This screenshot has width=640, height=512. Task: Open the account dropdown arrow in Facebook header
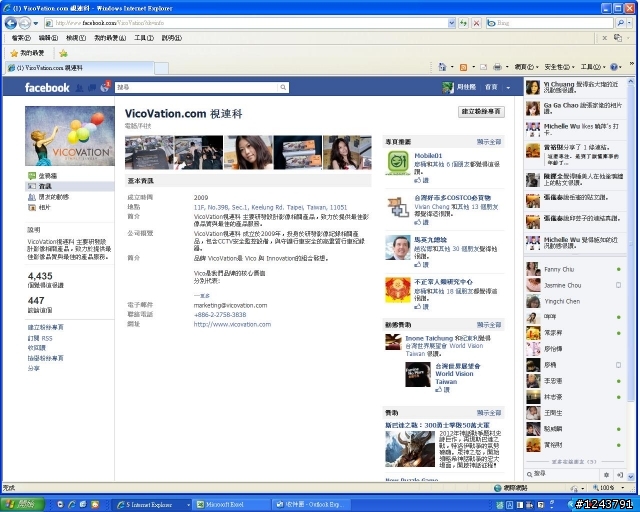[x=508, y=87]
